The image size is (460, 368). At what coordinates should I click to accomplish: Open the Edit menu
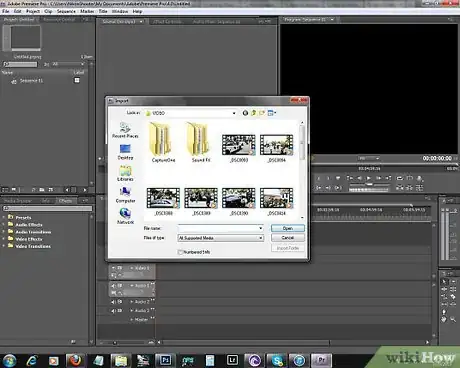(x=18, y=11)
